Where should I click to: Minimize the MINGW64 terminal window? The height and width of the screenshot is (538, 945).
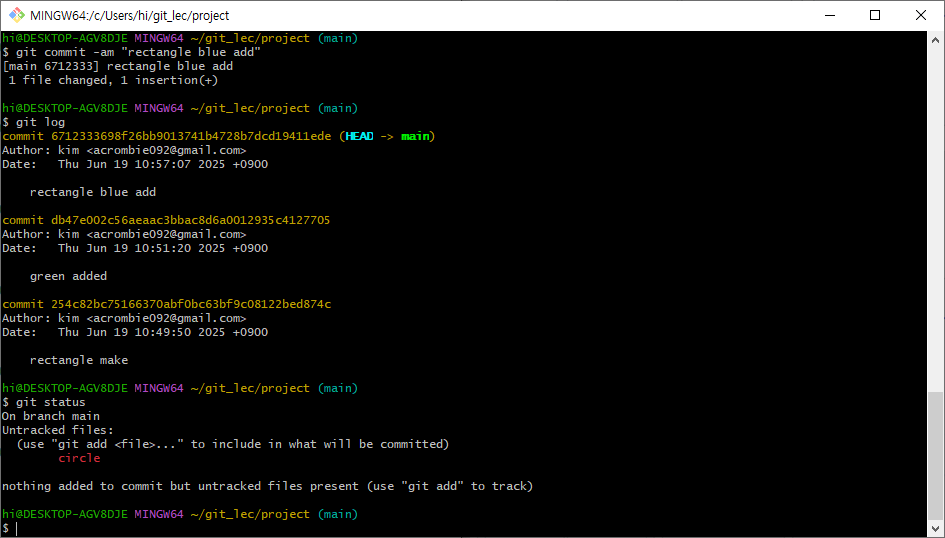tap(829, 15)
